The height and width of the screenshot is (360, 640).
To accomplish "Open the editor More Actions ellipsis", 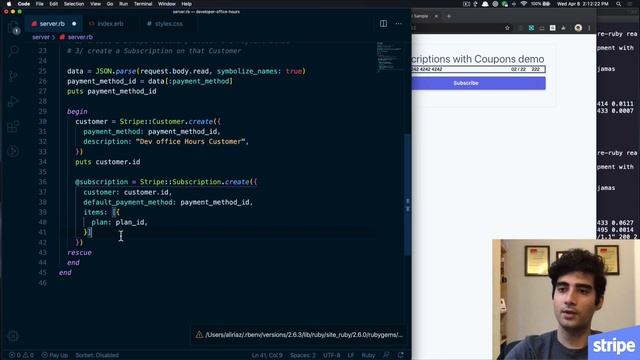I will click(x=398, y=24).
